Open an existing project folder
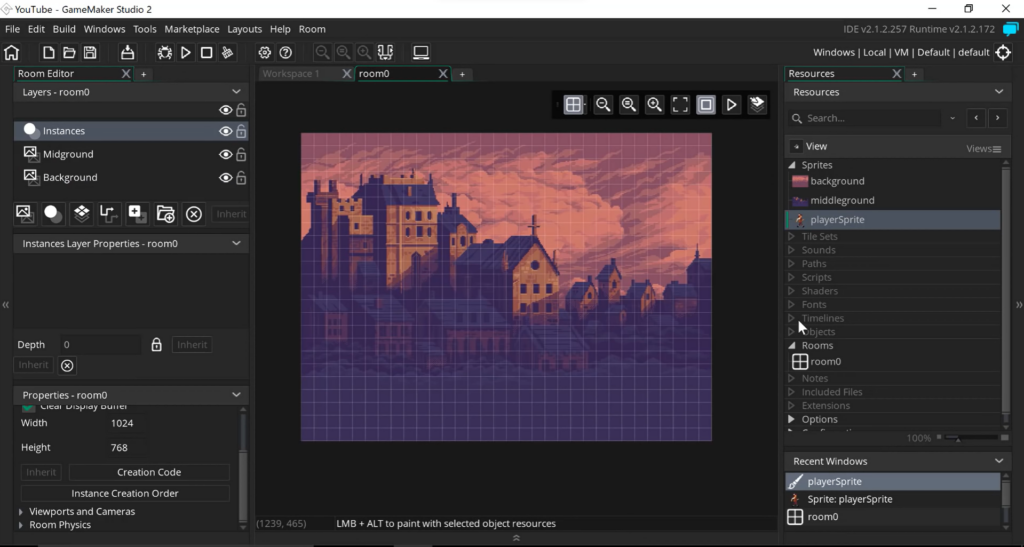The width and height of the screenshot is (1024, 547). (69, 52)
